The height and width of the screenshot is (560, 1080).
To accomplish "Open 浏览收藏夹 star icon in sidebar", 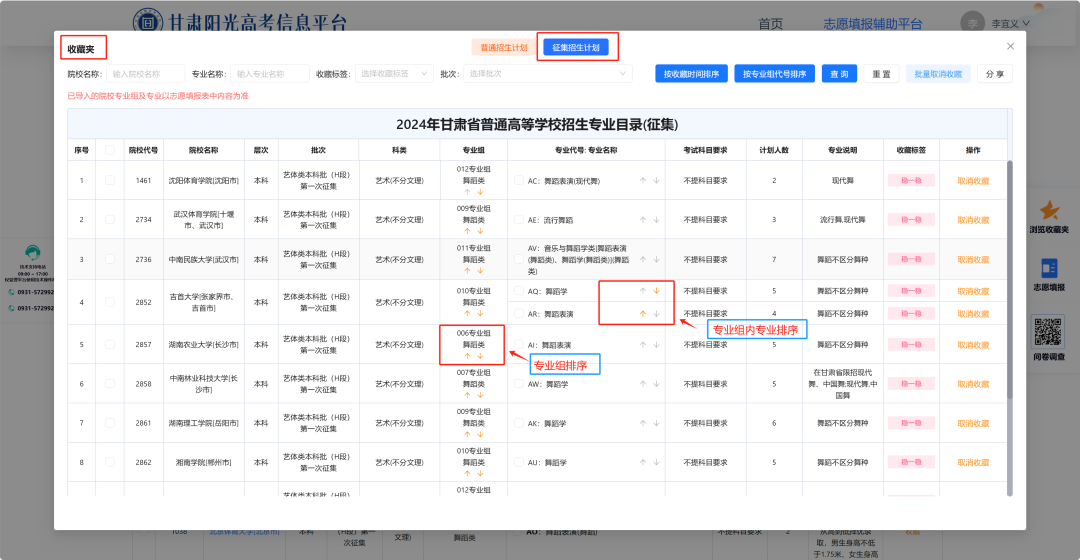I will tap(1049, 210).
